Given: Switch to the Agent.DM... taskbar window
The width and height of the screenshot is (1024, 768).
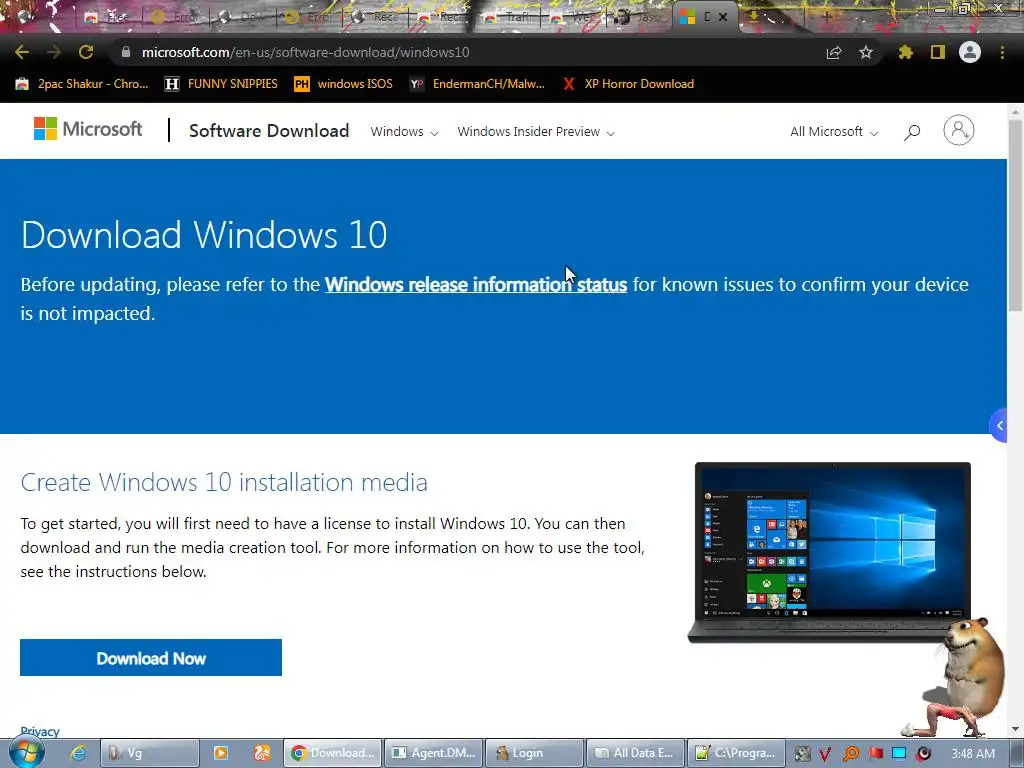Looking at the screenshot, I should (434, 753).
